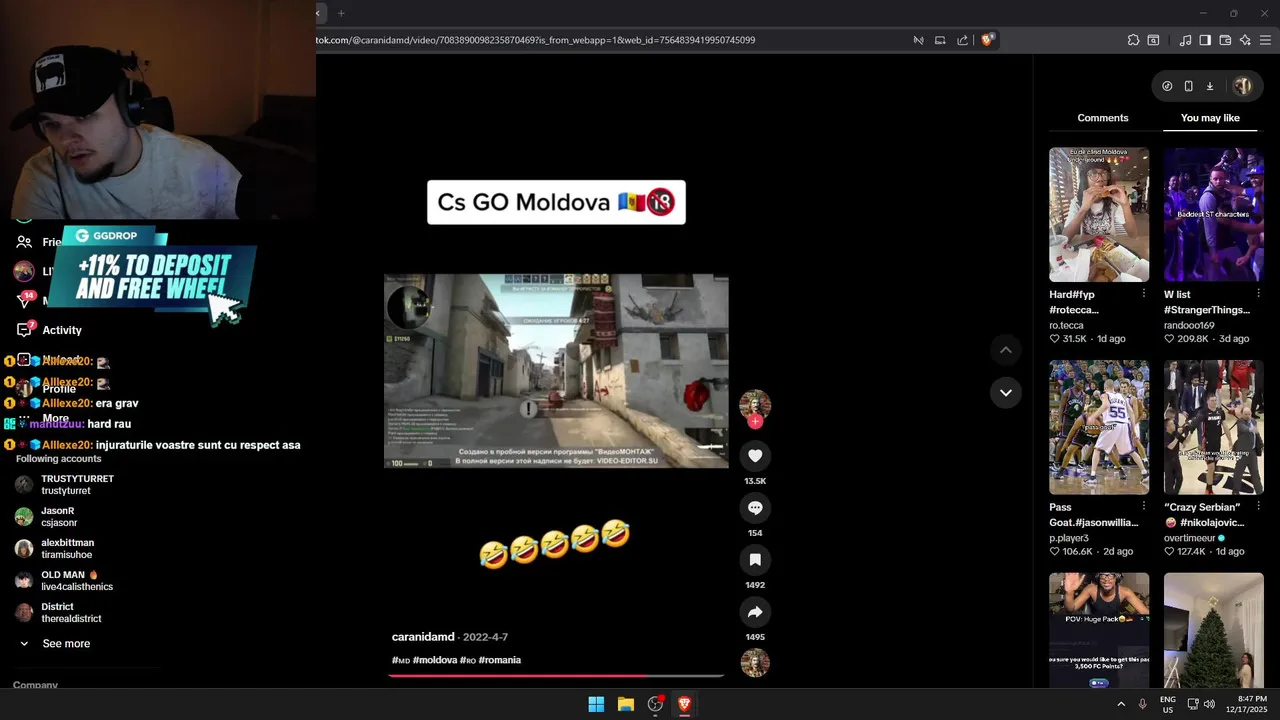Open options for the Hard#fyp video card
The image size is (1280, 720).
point(1143,294)
